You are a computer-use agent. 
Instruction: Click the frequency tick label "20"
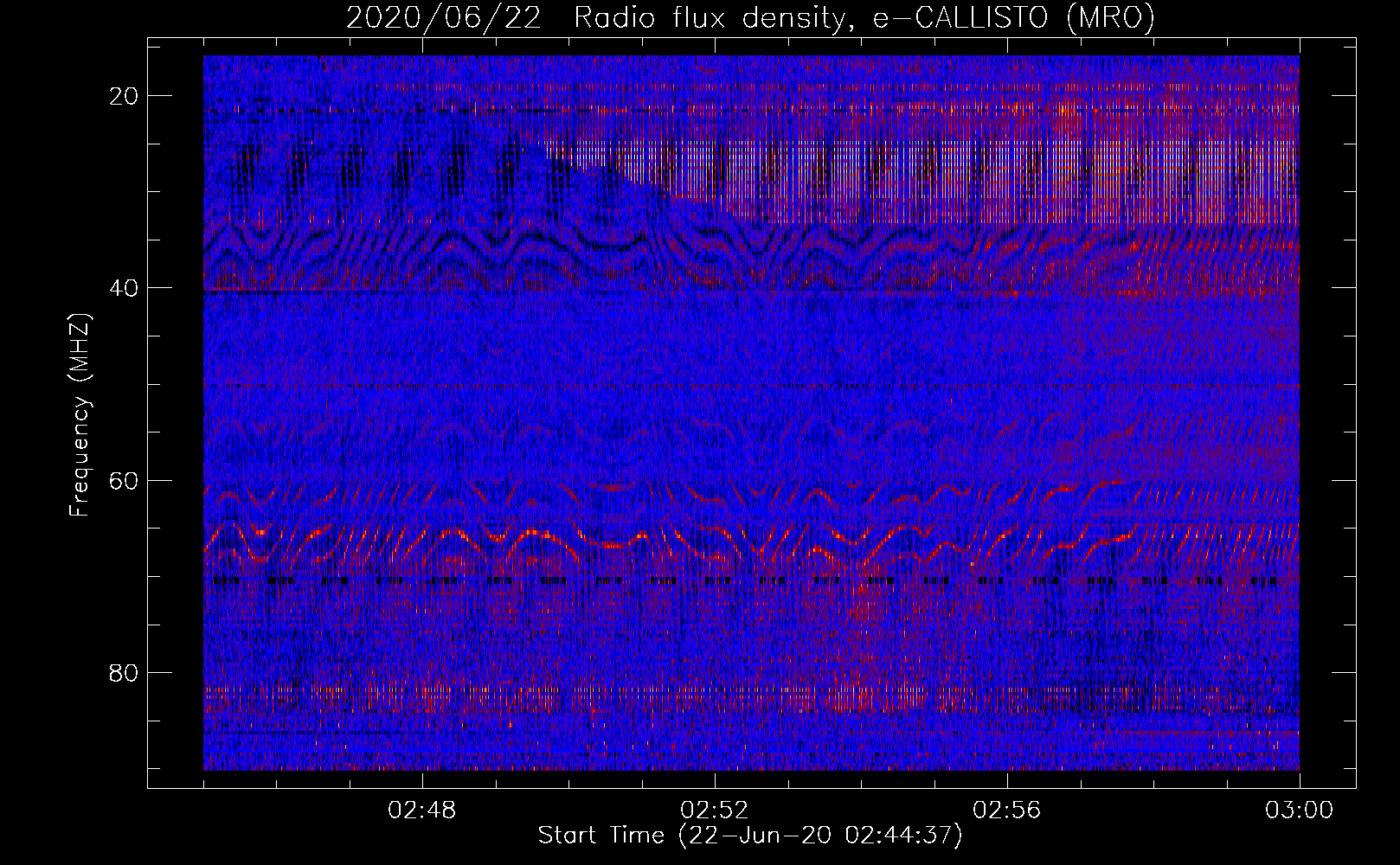(x=125, y=96)
